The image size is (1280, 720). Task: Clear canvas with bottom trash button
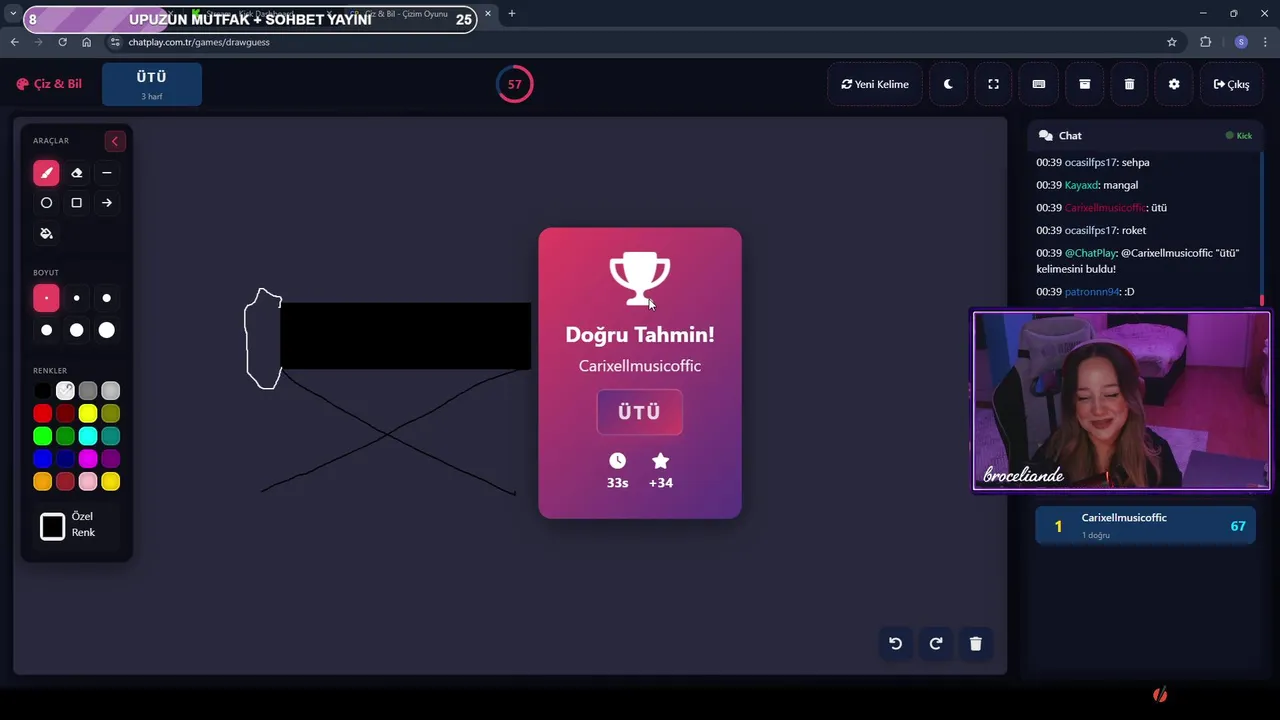[976, 644]
